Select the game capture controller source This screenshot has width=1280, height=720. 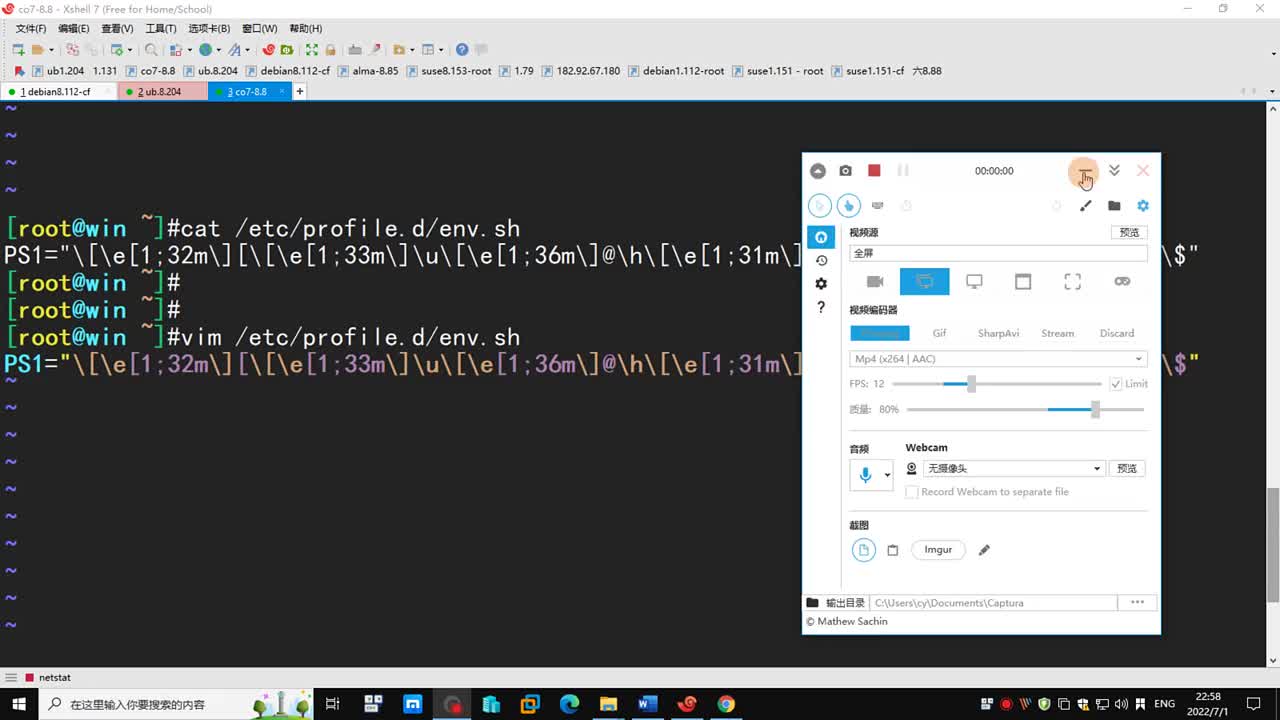point(1122,282)
